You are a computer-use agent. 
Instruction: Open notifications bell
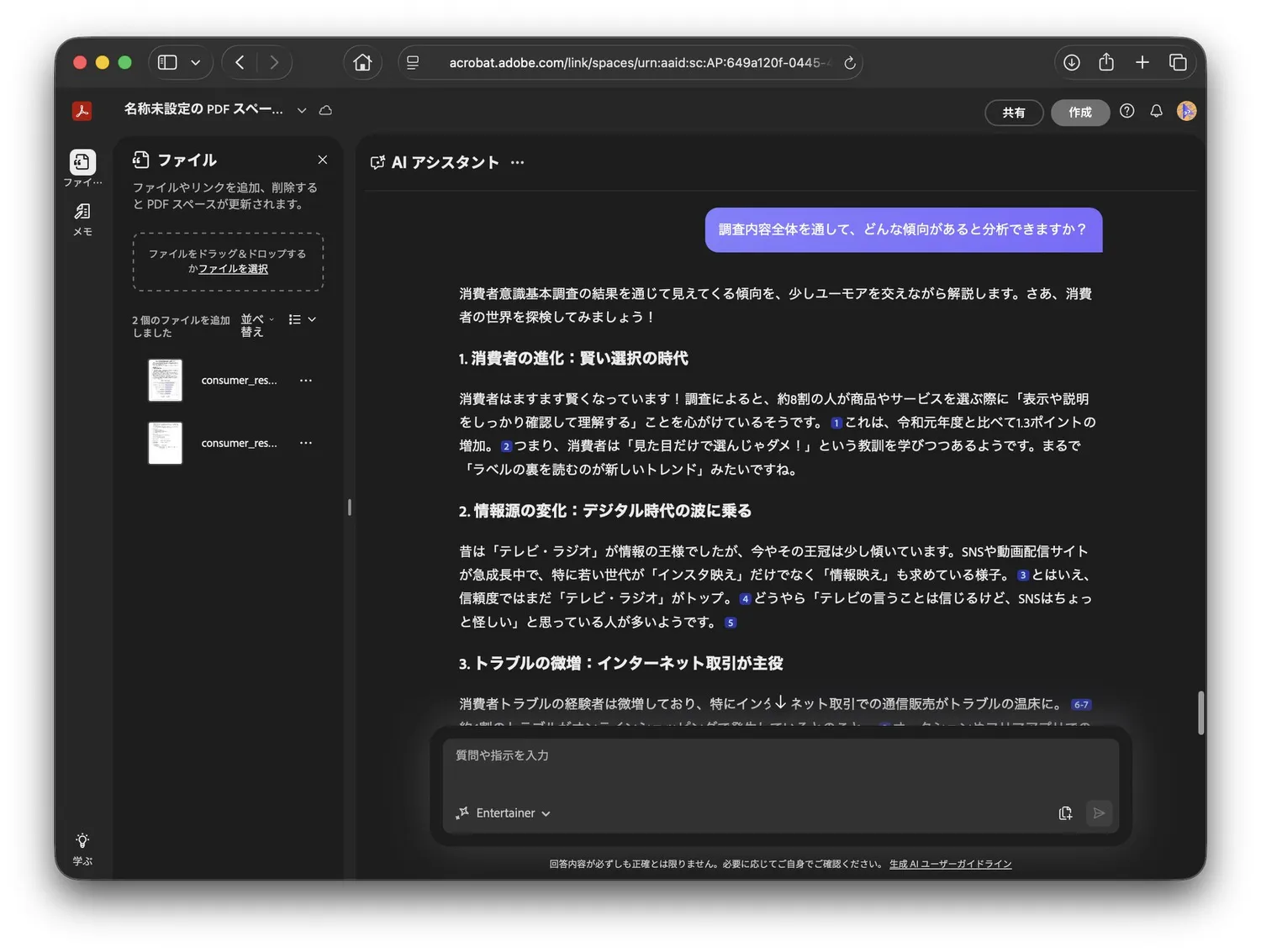point(1156,111)
